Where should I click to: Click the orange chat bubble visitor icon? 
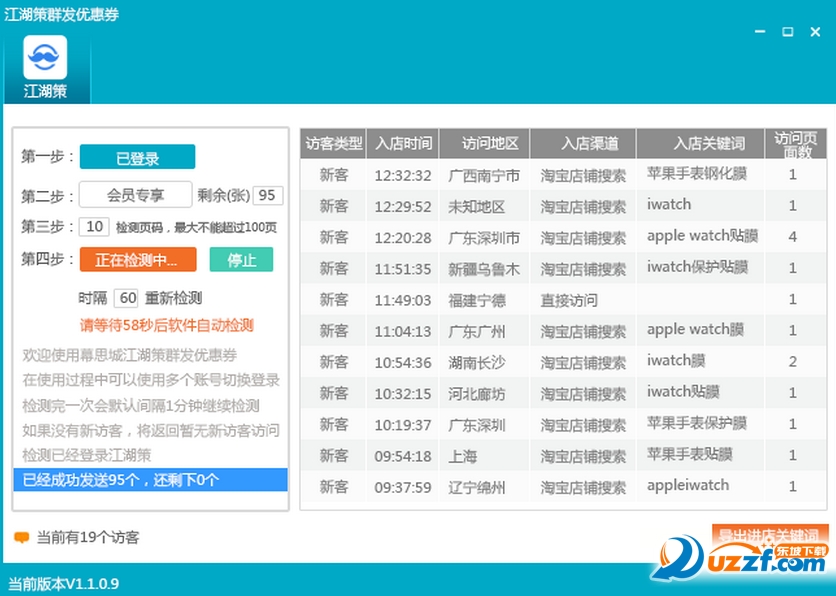[x=21, y=537]
